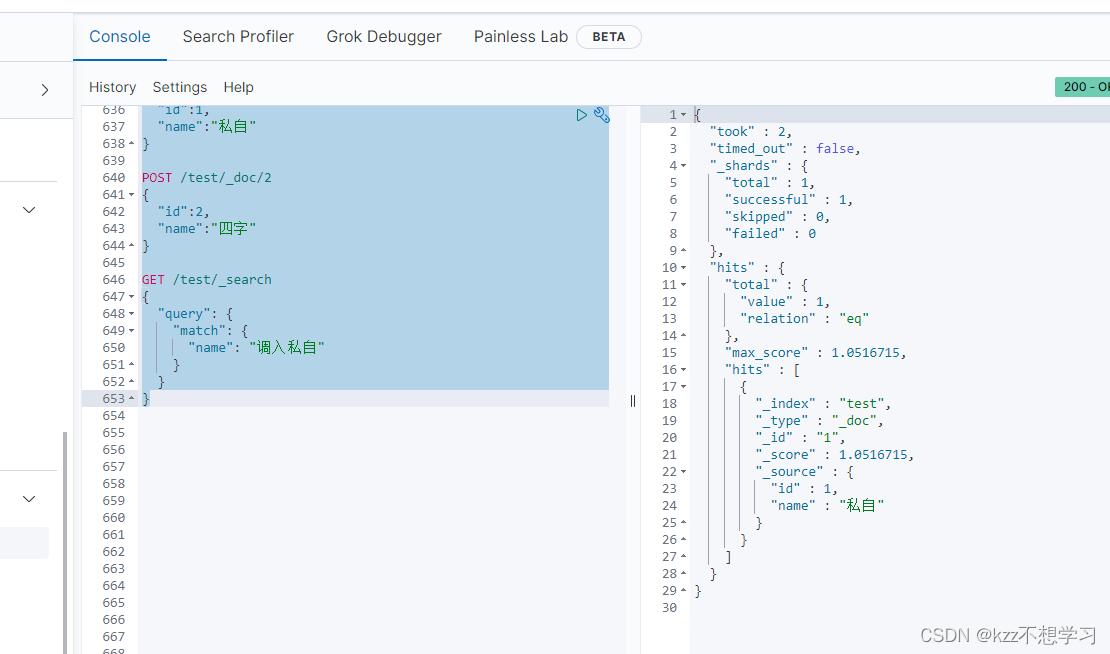Toggle fold marker at response line 14
This screenshot has width=1110, height=654.
pos(683,335)
